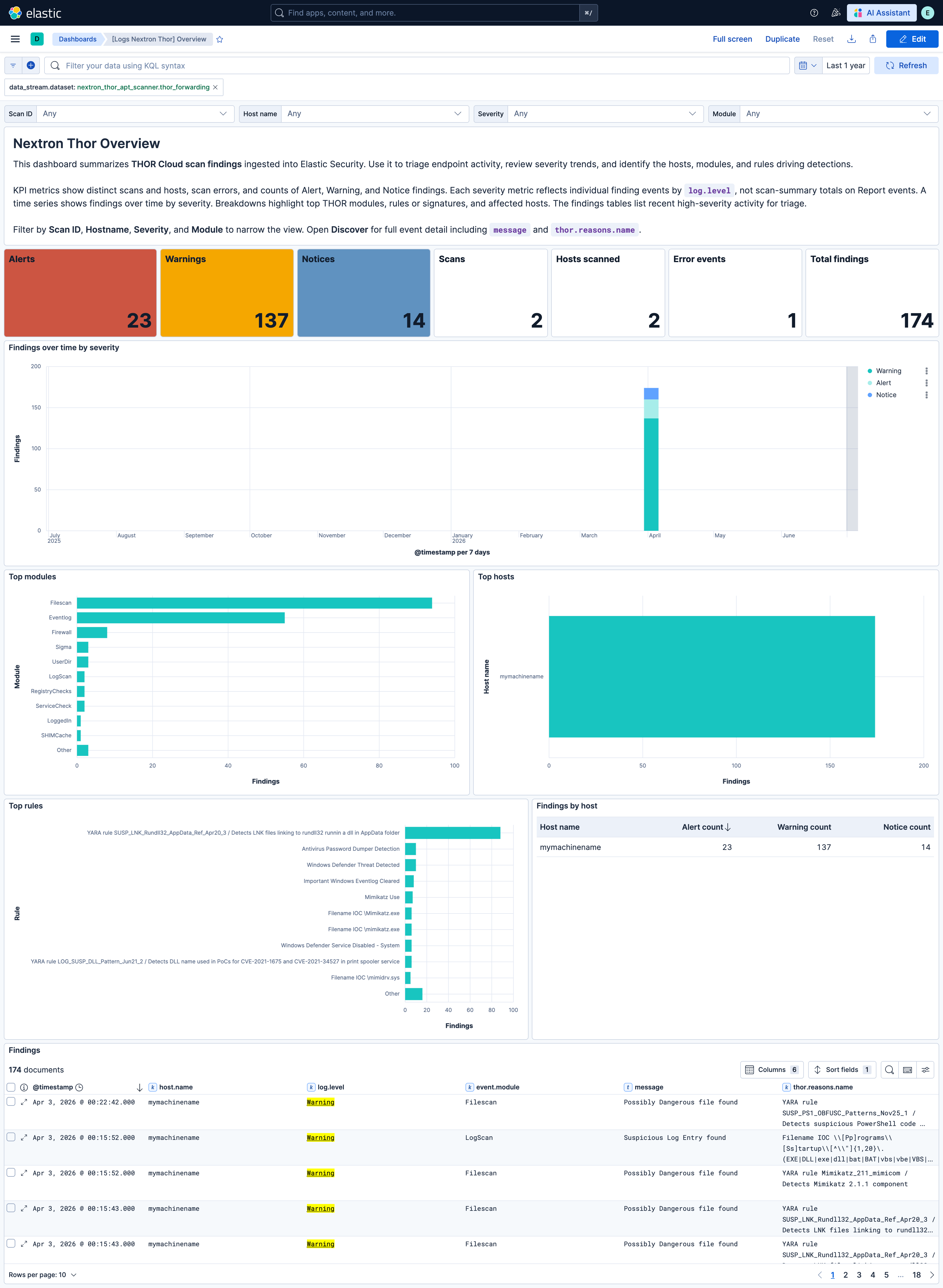Favorite the dashboard with star icon
This screenshot has width=943, height=1288.
220,39
